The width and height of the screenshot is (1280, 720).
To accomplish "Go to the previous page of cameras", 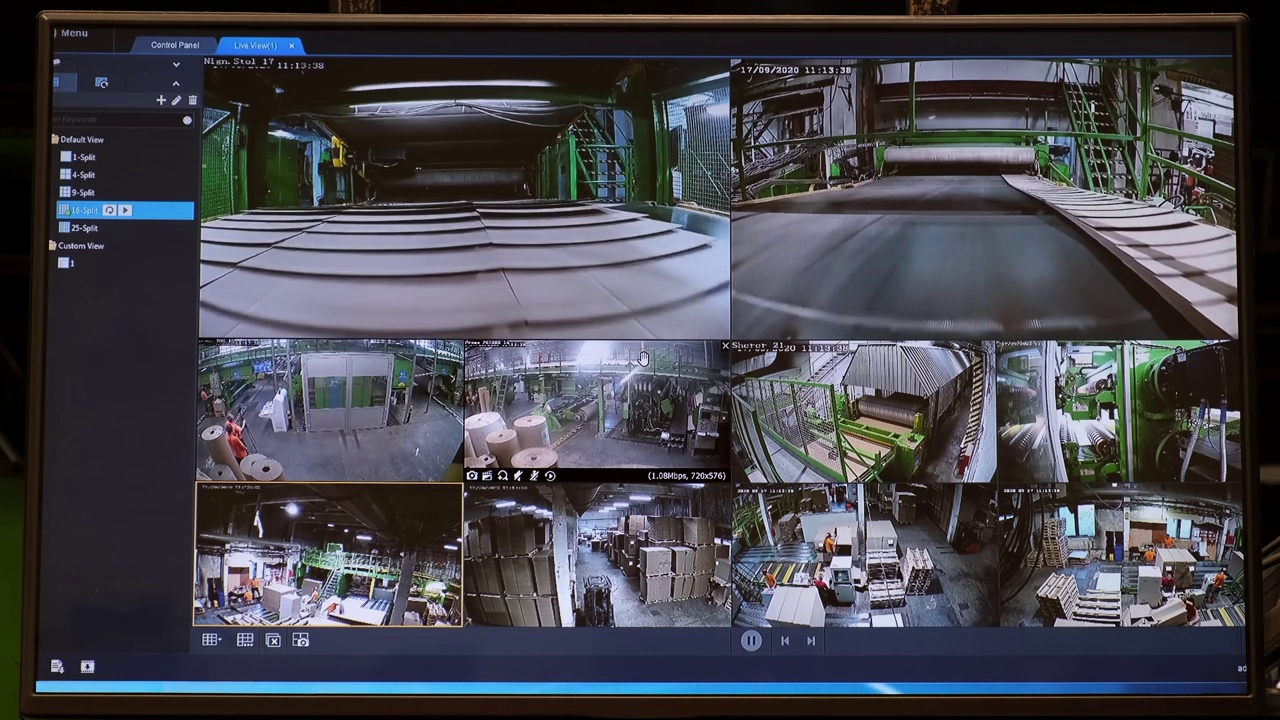I will tap(785, 641).
